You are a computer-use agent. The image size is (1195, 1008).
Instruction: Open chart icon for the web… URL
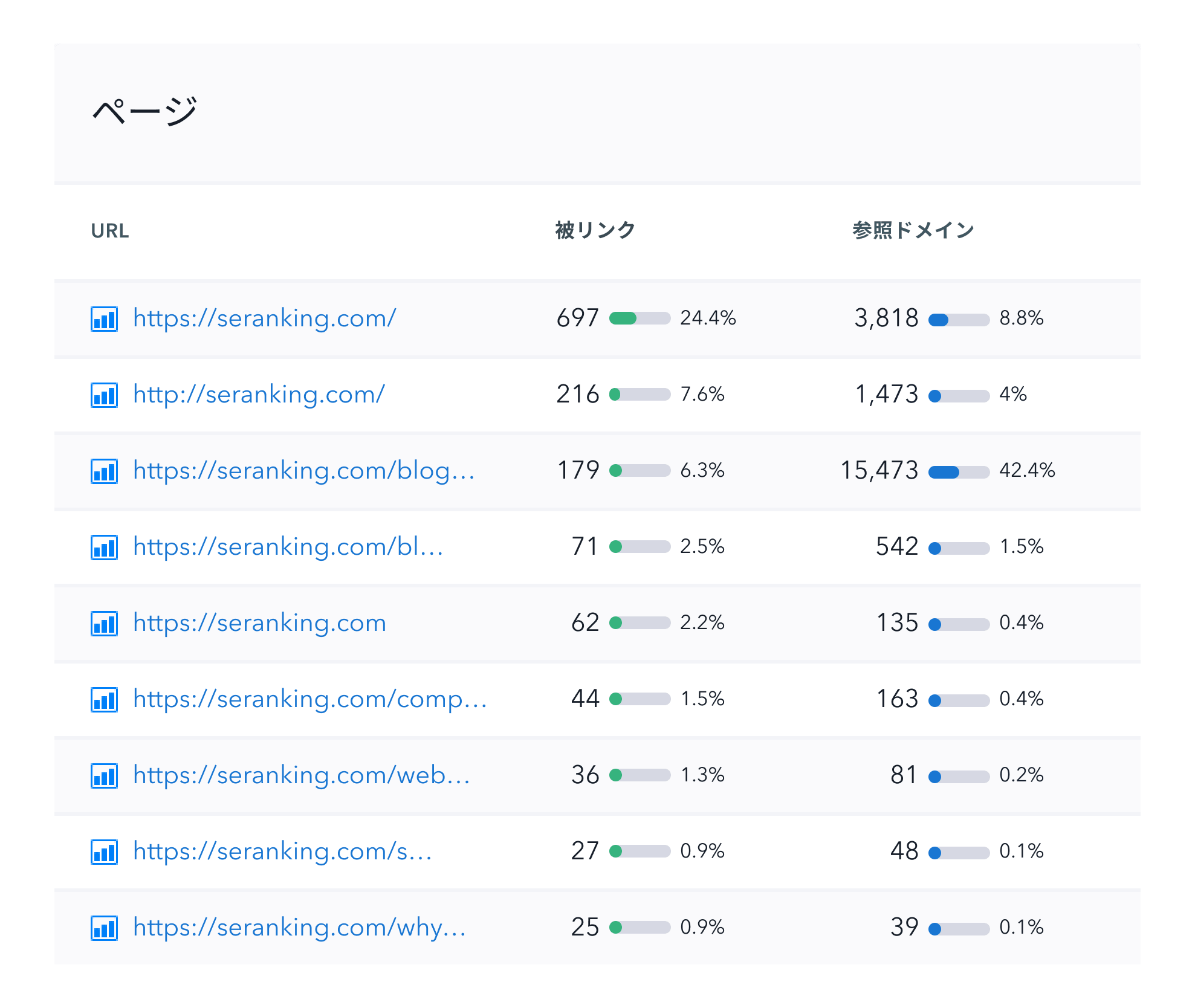pyautogui.click(x=104, y=776)
